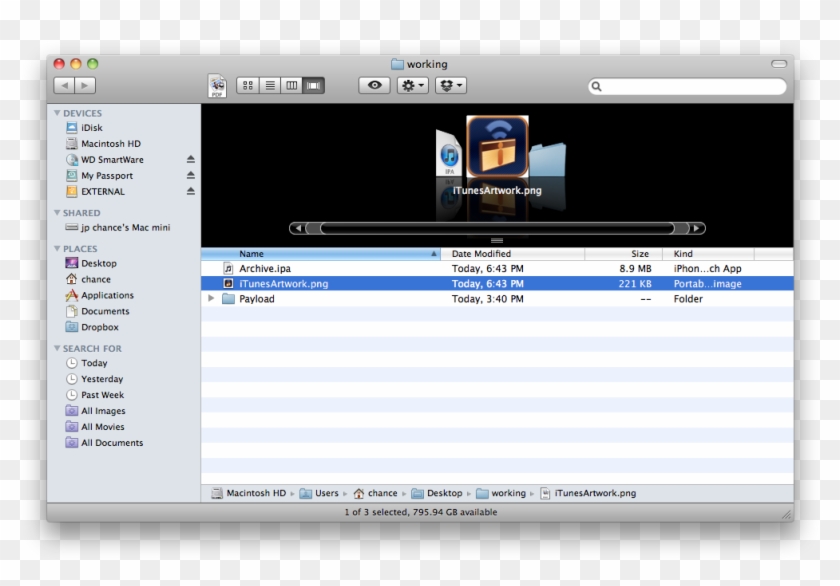Expand the Payload folder disclosure triangle
Viewport: 840px width, 586px height.
tap(210, 298)
